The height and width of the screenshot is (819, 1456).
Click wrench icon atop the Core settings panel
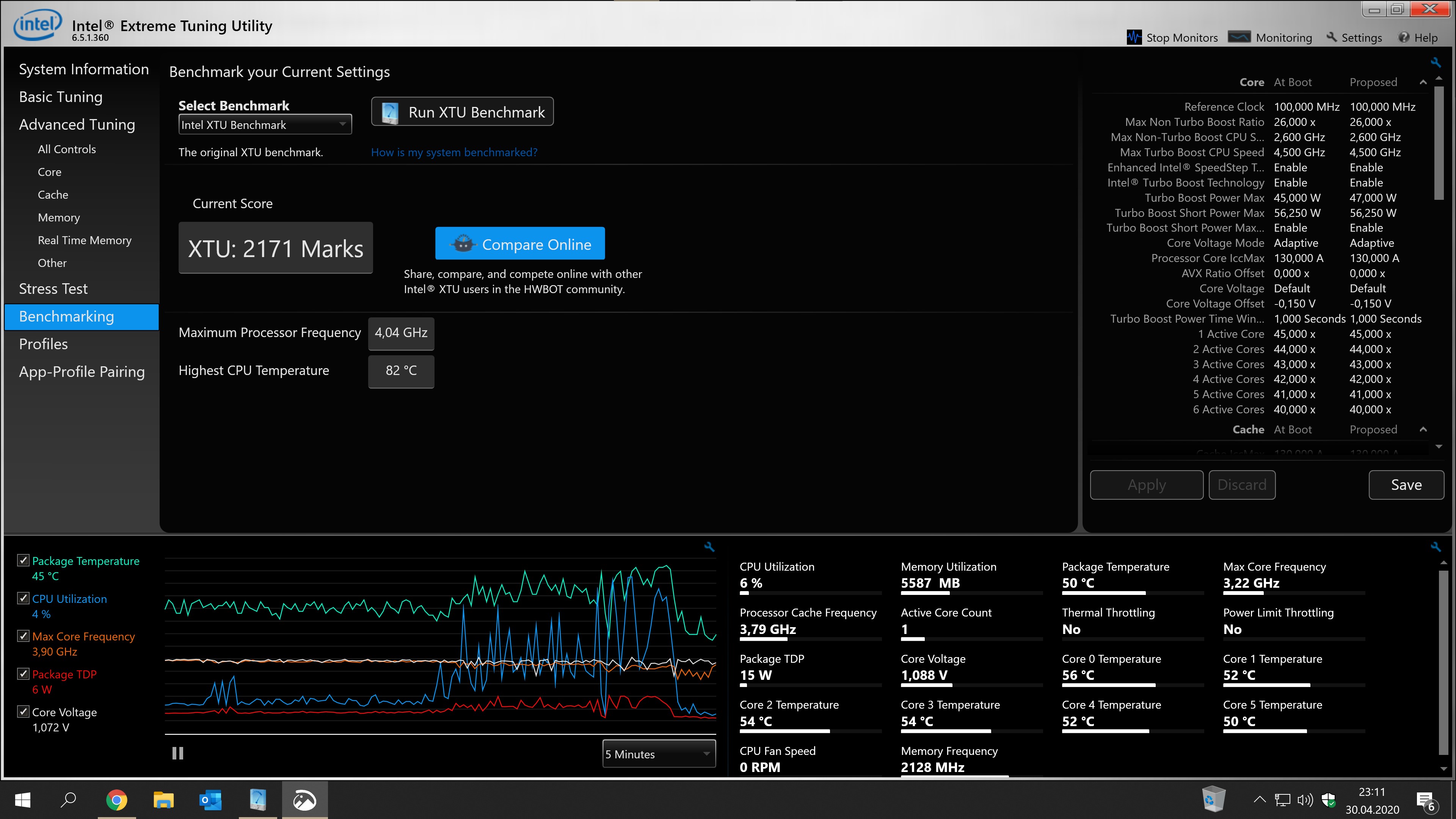click(x=1435, y=62)
